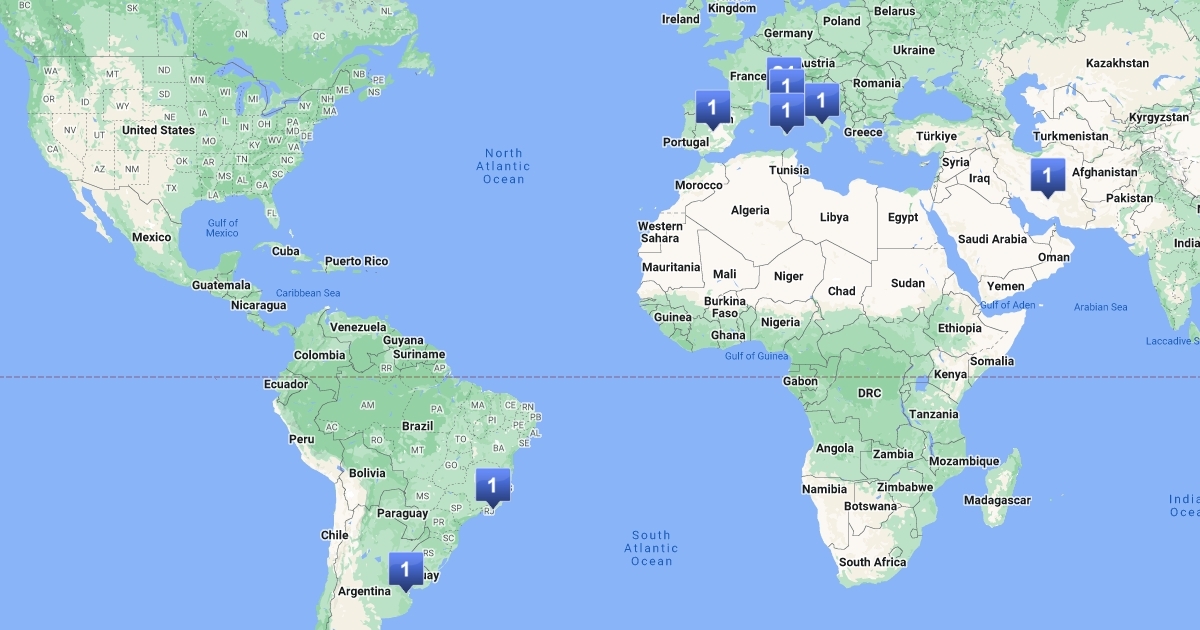1200x630 pixels.
Task: Click the Kazakhstan country label
Action: (1117, 63)
